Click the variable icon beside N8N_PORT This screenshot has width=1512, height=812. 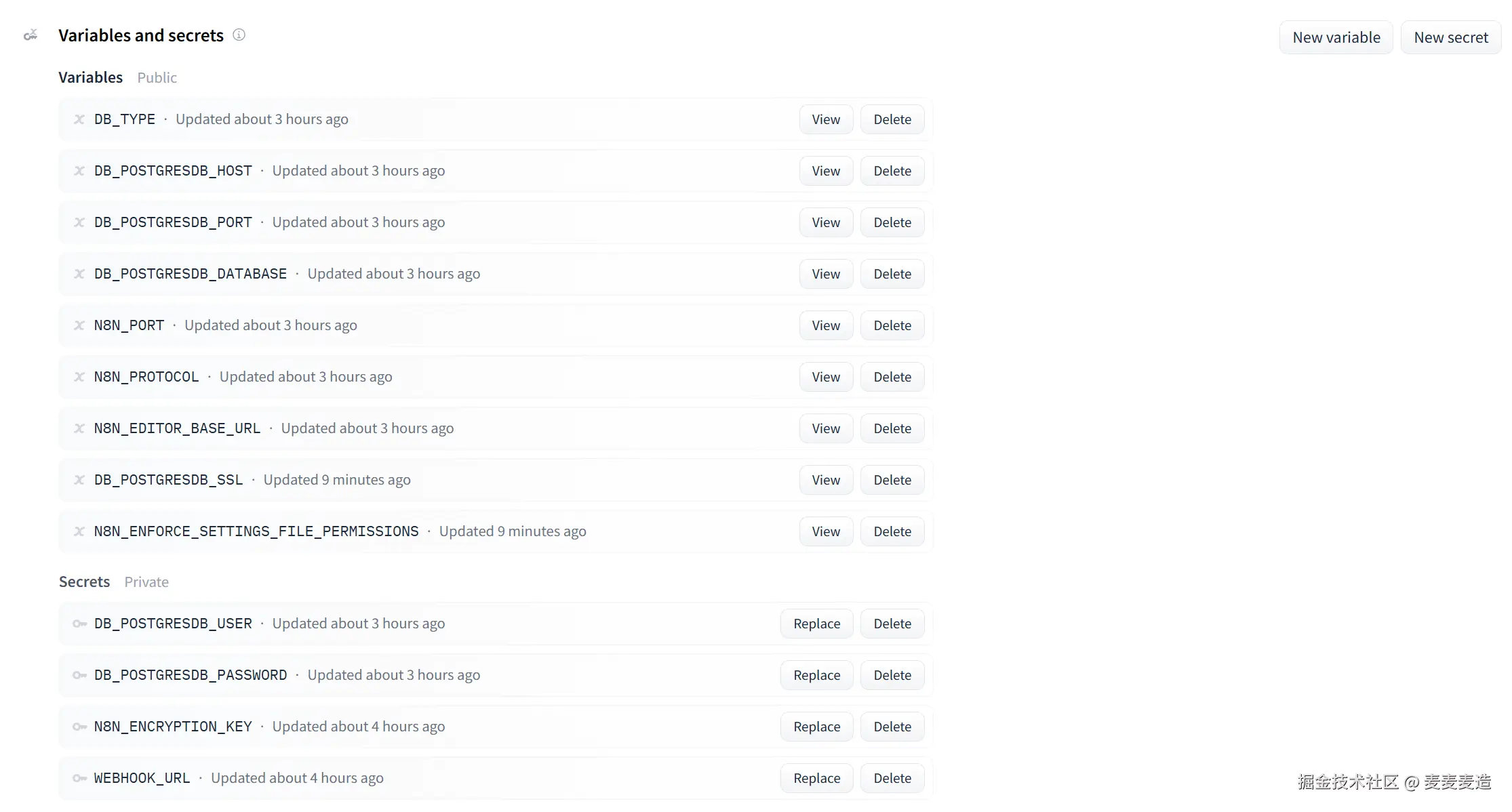[x=79, y=325]
